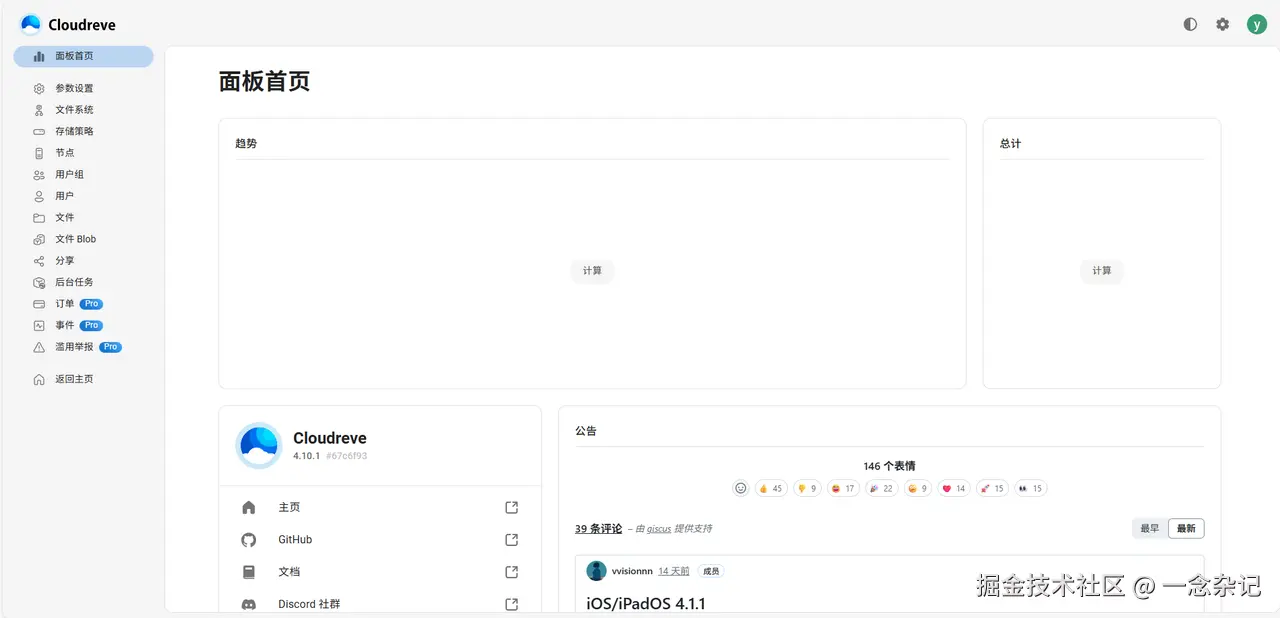Click the Discord 社群 icon

tap(249, 604)
